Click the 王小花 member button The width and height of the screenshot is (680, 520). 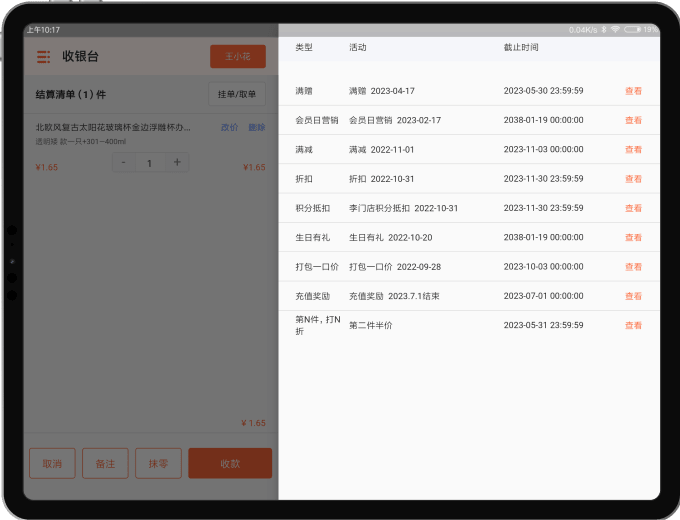point(237,57)
